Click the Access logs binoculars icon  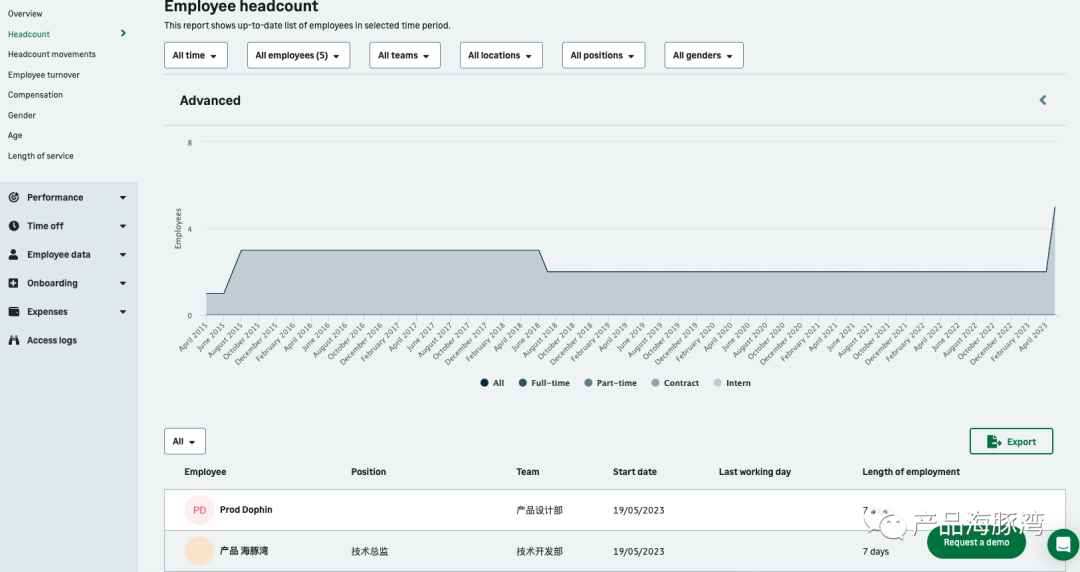[x=14, y=340]
